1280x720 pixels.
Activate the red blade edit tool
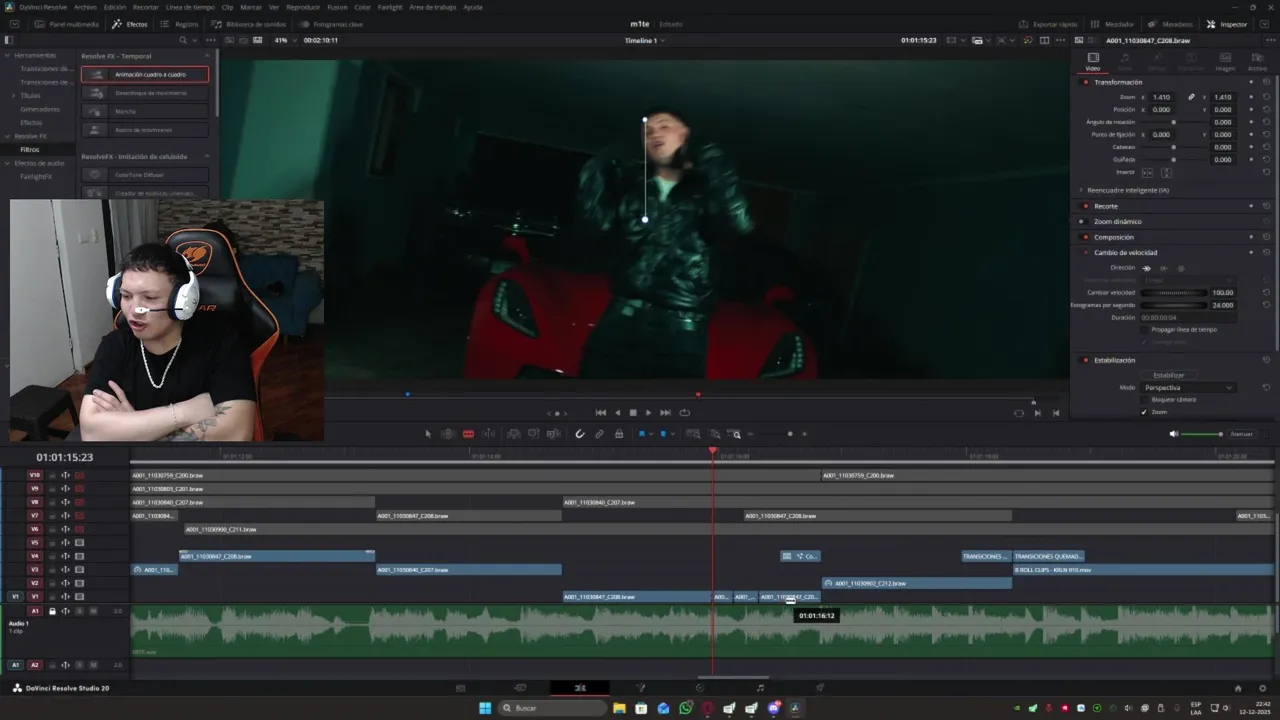point(468,434)
